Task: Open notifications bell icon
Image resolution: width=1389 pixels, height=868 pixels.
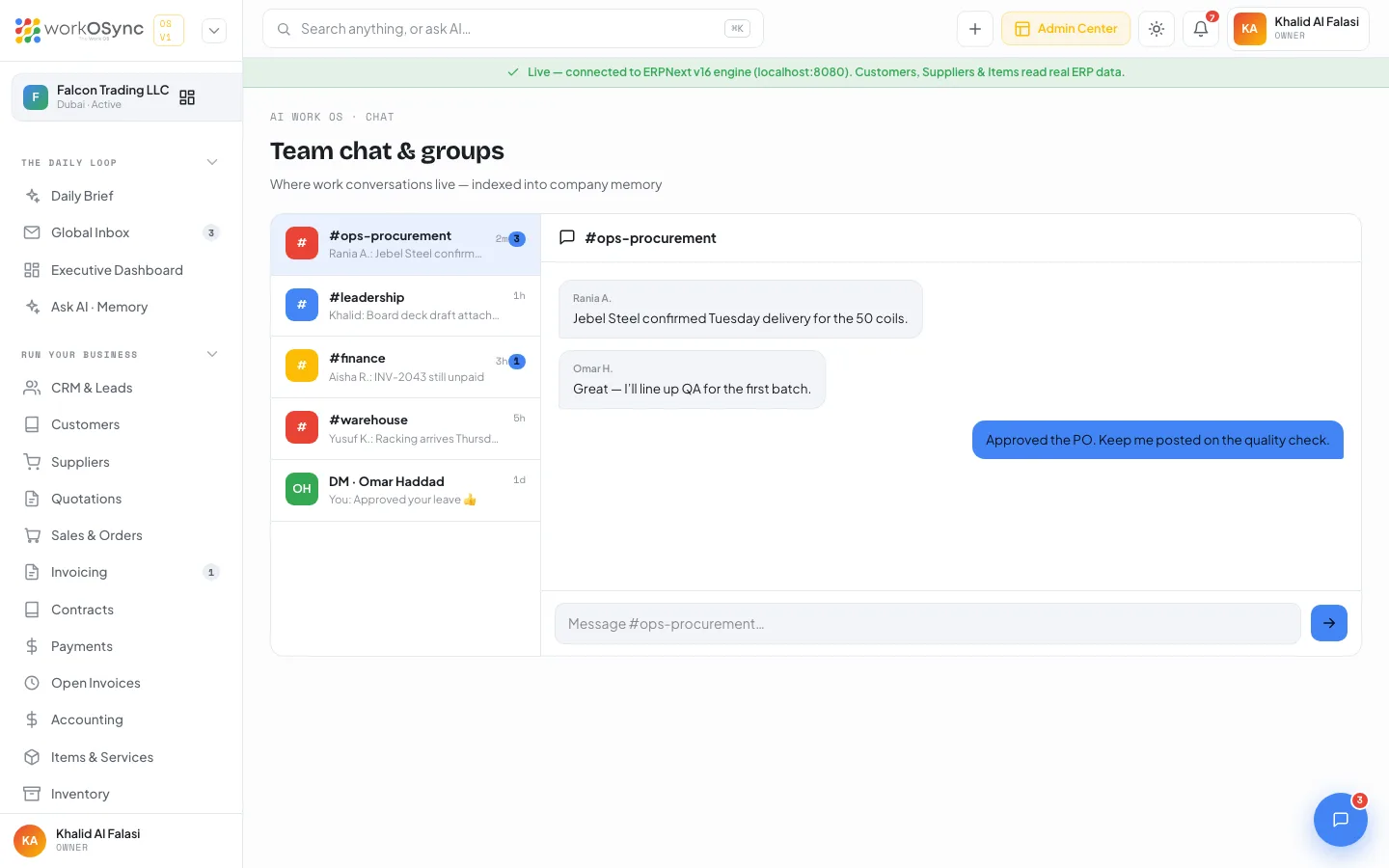Action: 1201,29
